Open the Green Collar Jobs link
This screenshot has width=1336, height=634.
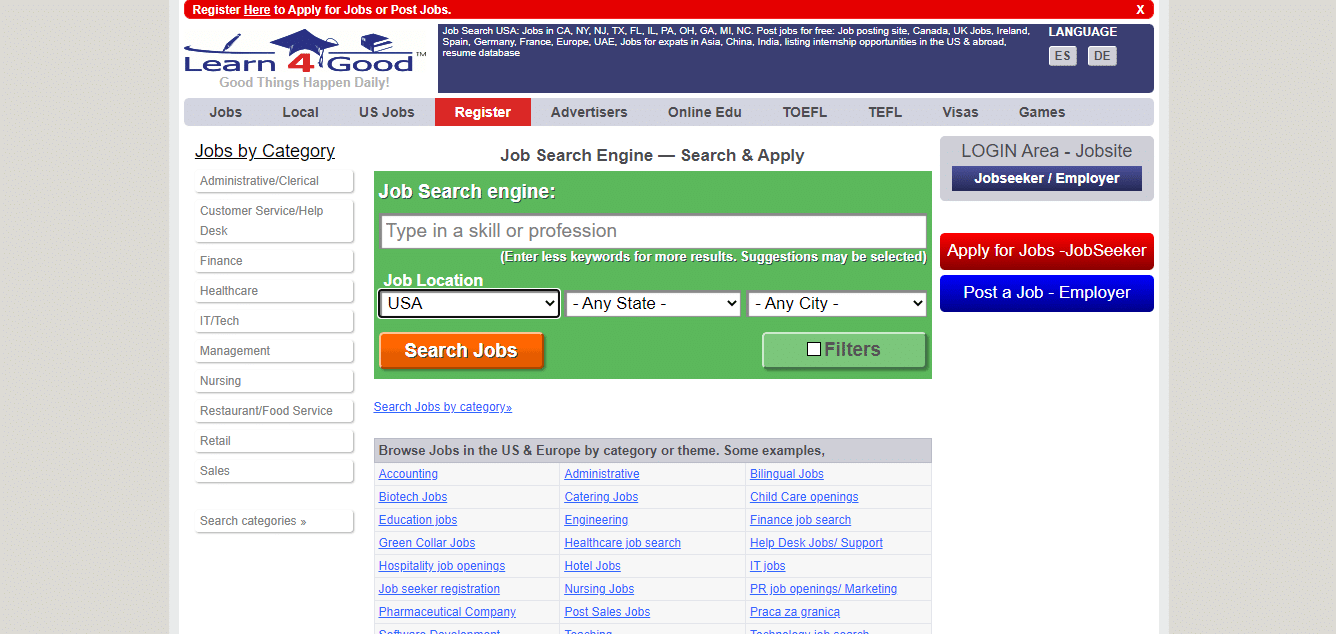pos(427,543)
